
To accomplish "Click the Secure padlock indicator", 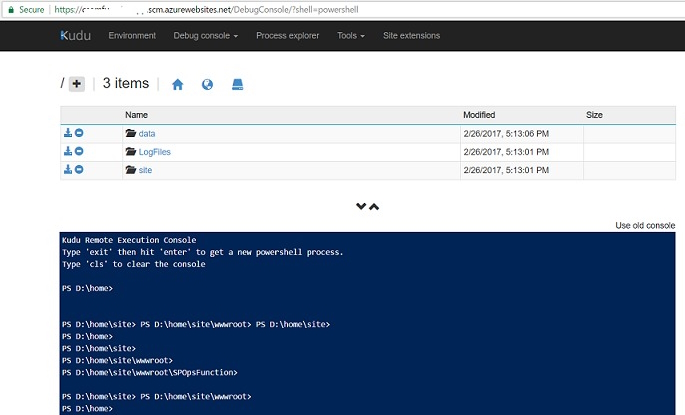I will click(26, 10).
